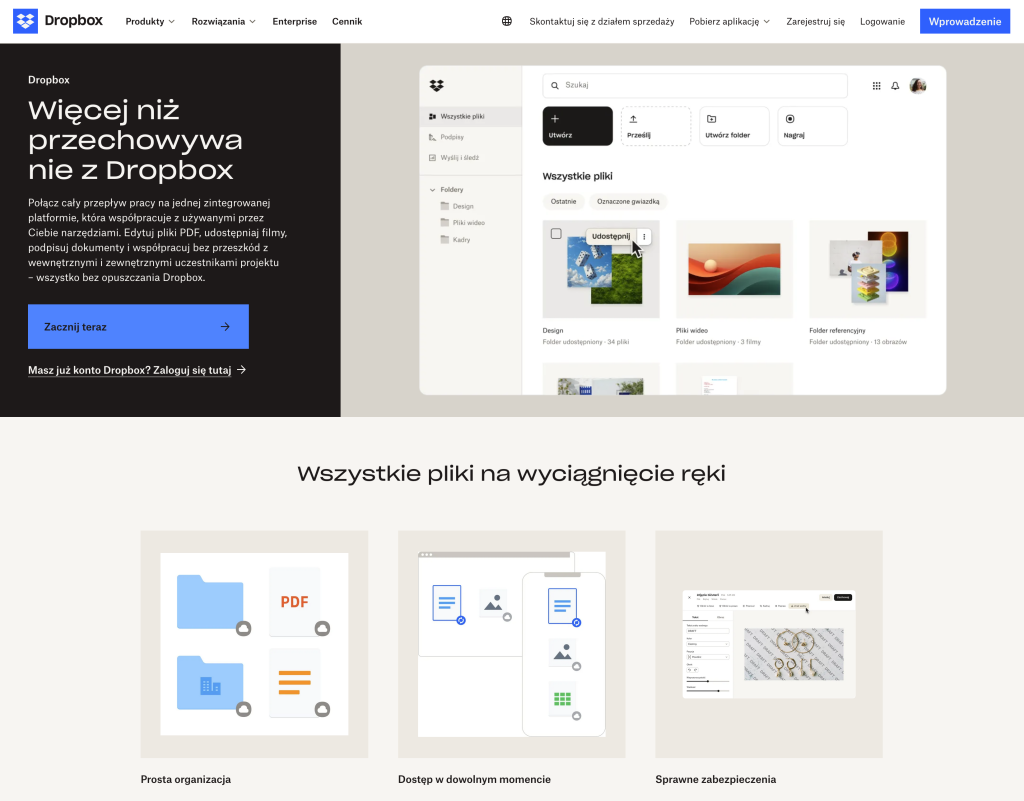Click Dostęp w dowolnym momencie heading

coord(474,779)
